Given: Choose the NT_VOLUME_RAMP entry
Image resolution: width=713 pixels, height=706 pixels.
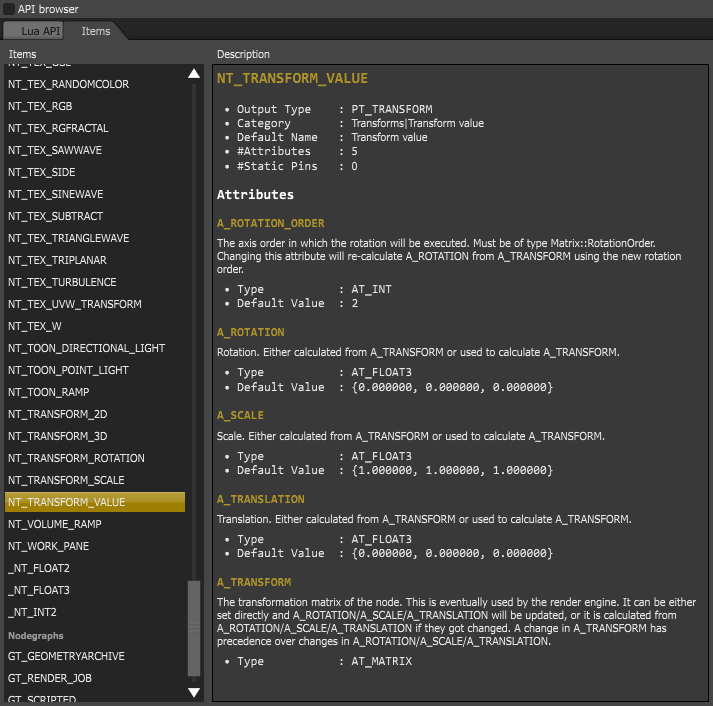Looking at the screenshot, I should click(55, 524).
